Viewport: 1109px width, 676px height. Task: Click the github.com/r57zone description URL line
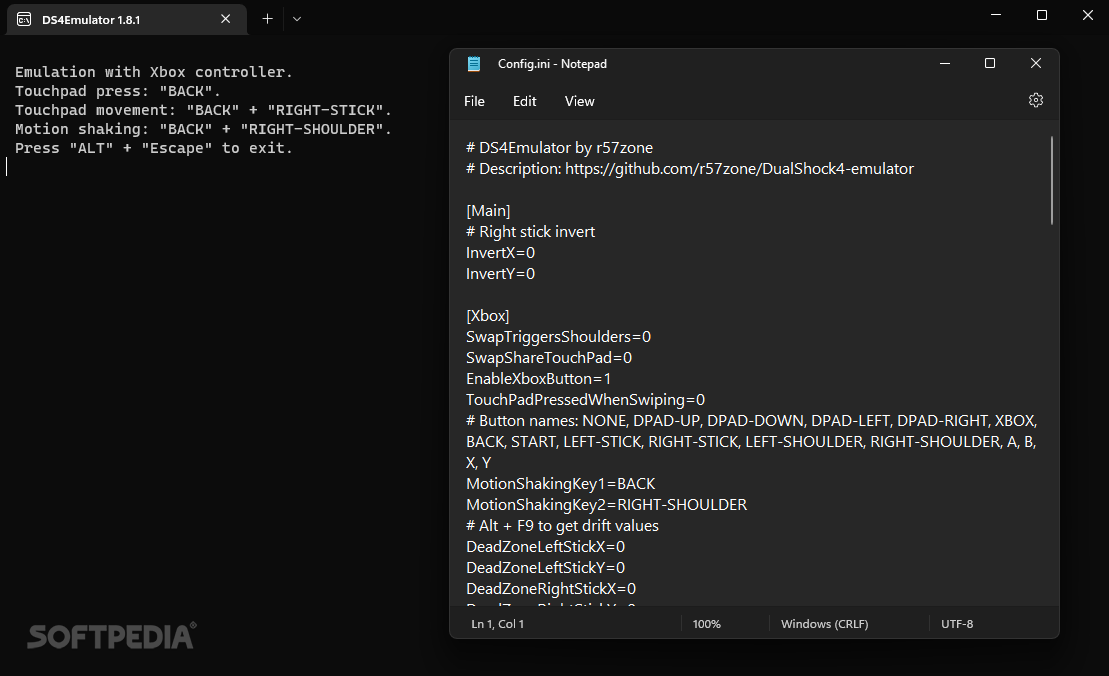point(690,169)
